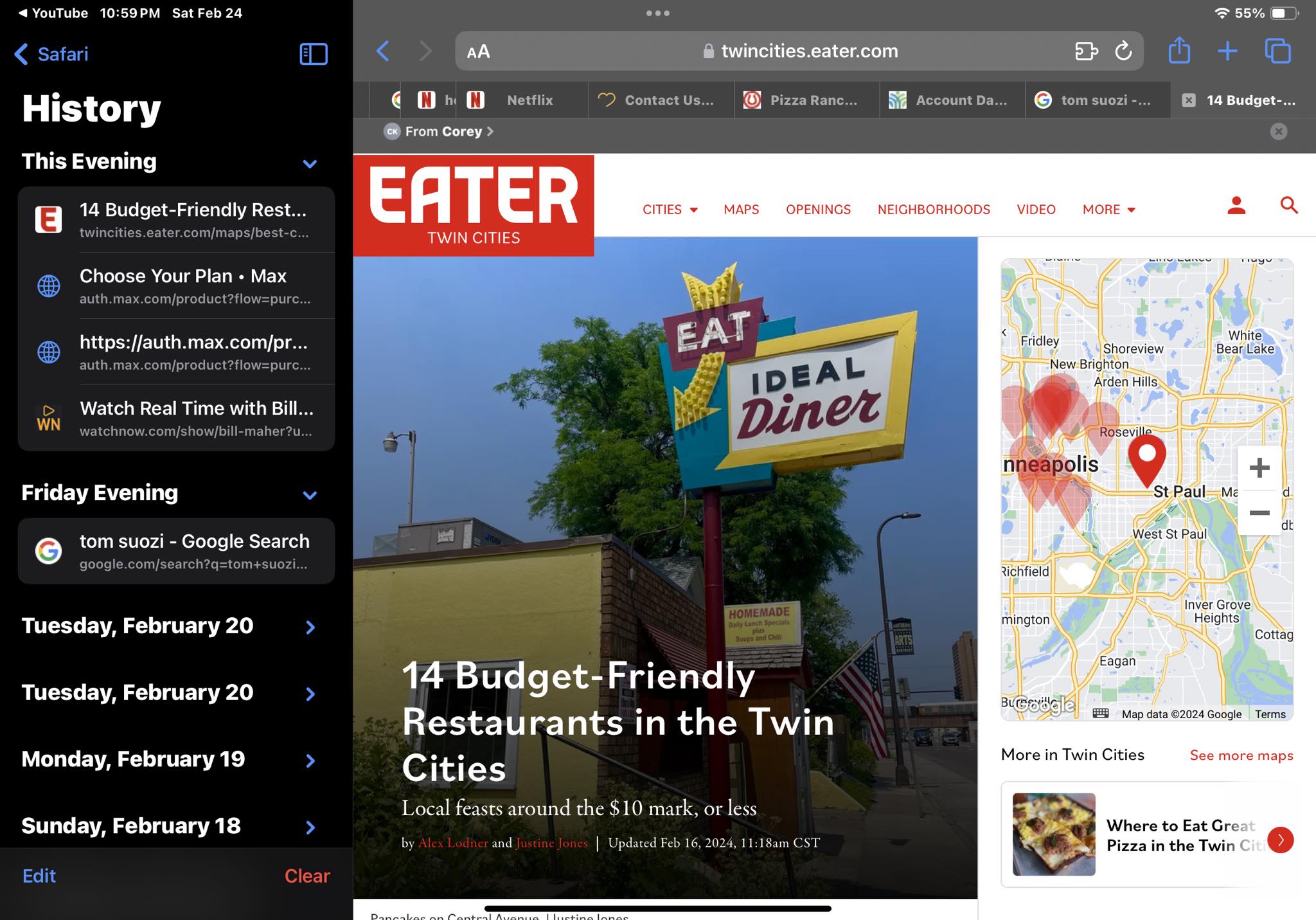Screen dimensions: 1316x920
Task: Switch to the Account Dashboard tab
Action: point(952,100)
